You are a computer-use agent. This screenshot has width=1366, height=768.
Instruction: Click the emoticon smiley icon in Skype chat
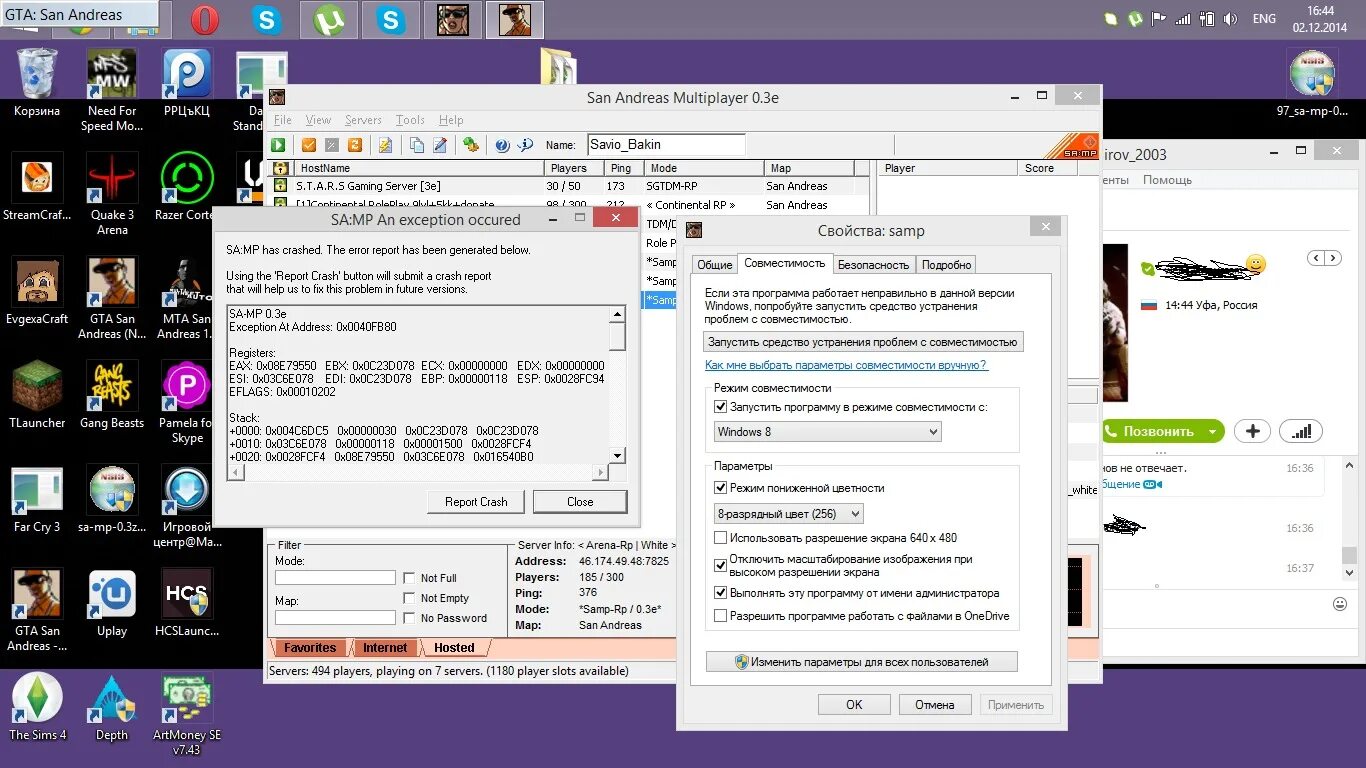(x=1340, y=604)
